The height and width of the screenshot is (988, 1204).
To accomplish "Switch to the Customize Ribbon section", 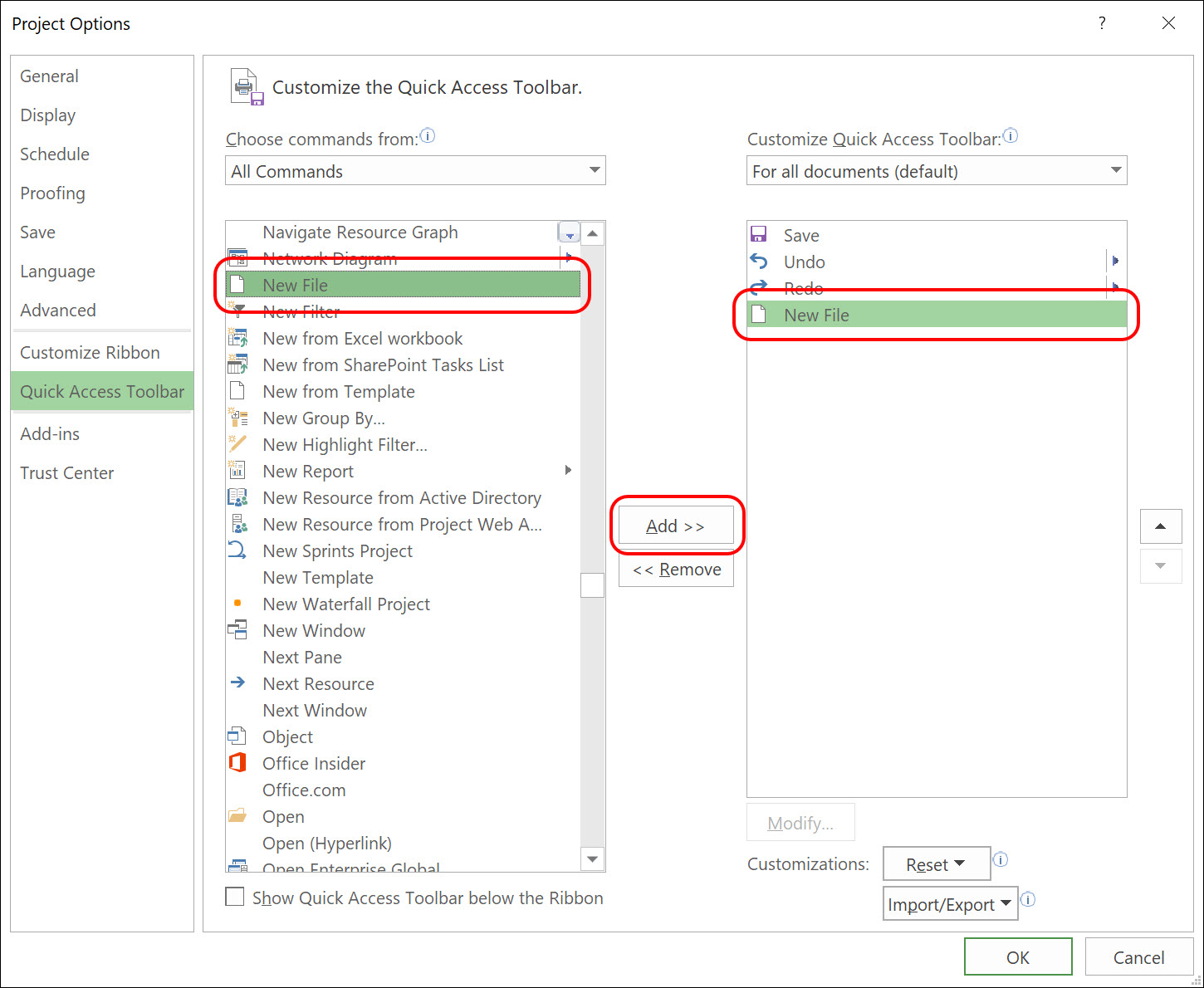I will pyautogui.click(x=91, y=352).
